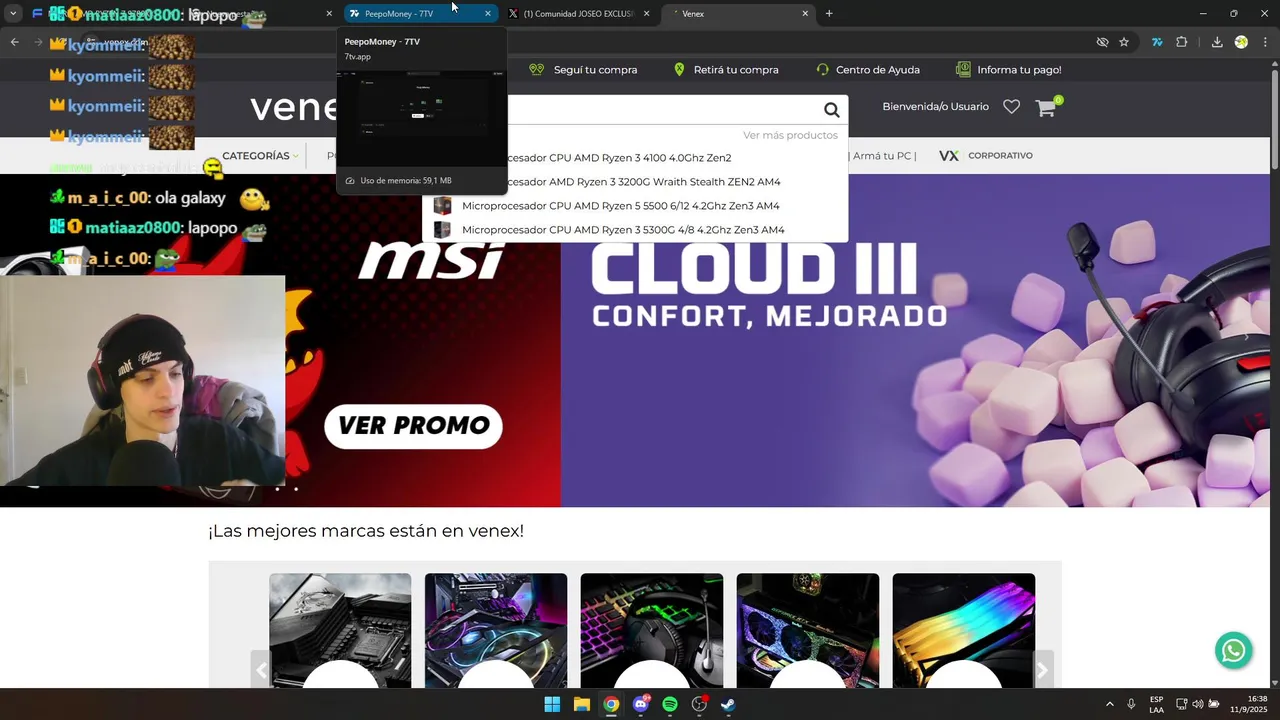Click the search magnifier icon
1280x720 pixels.
(831, 110)
